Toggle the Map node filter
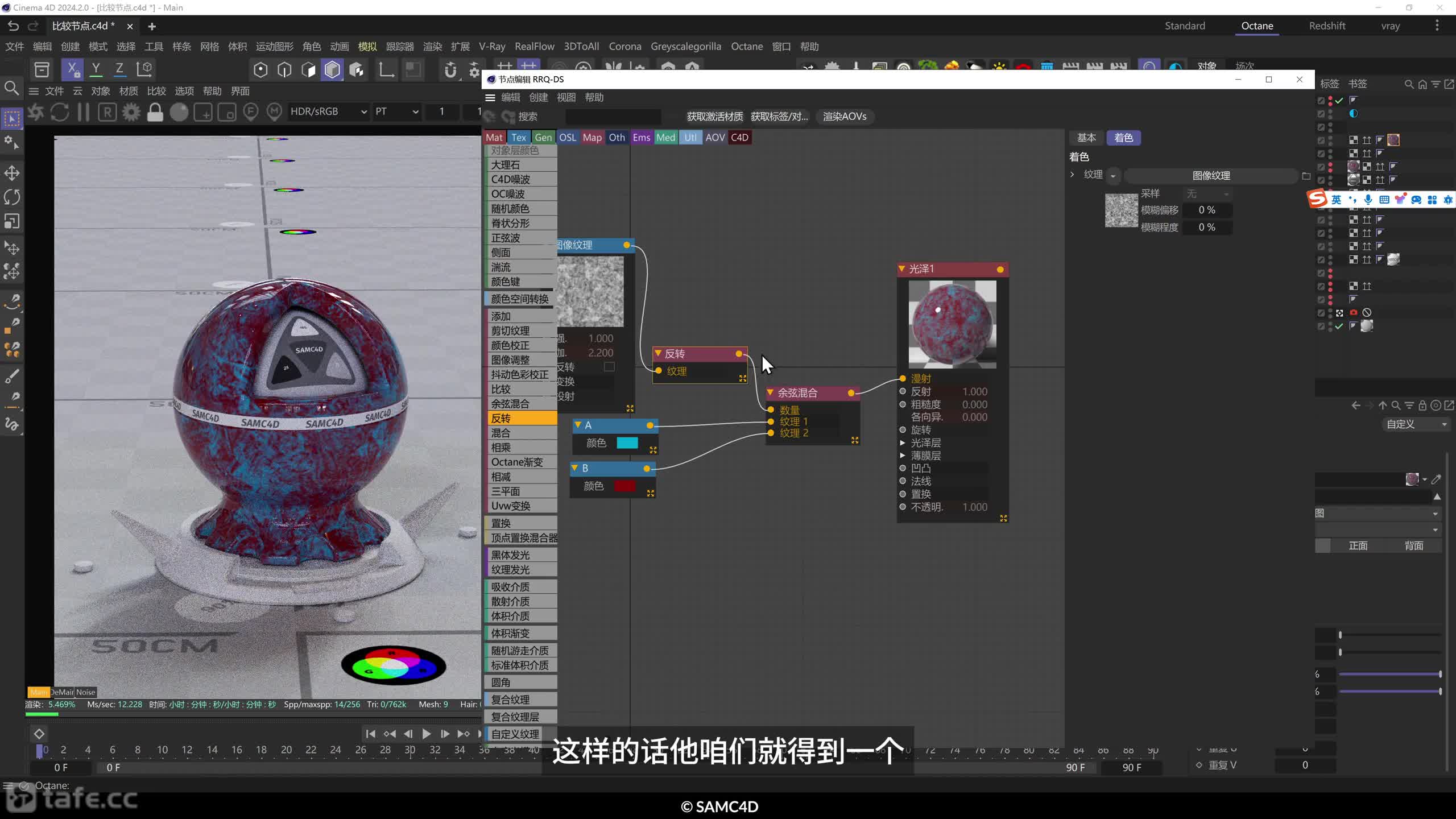This screenshot has height=819, width=1456. pyautogui.click(x=592, y=138)
